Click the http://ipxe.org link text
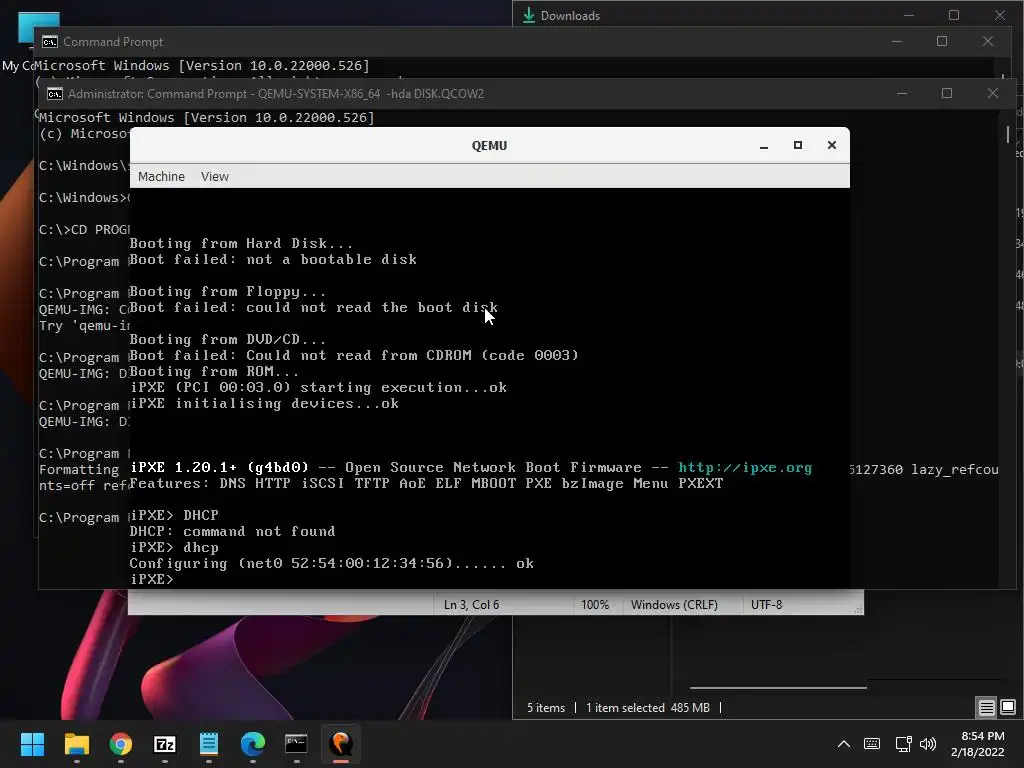This screenshot has width=1024, height=768. point(744,468)
